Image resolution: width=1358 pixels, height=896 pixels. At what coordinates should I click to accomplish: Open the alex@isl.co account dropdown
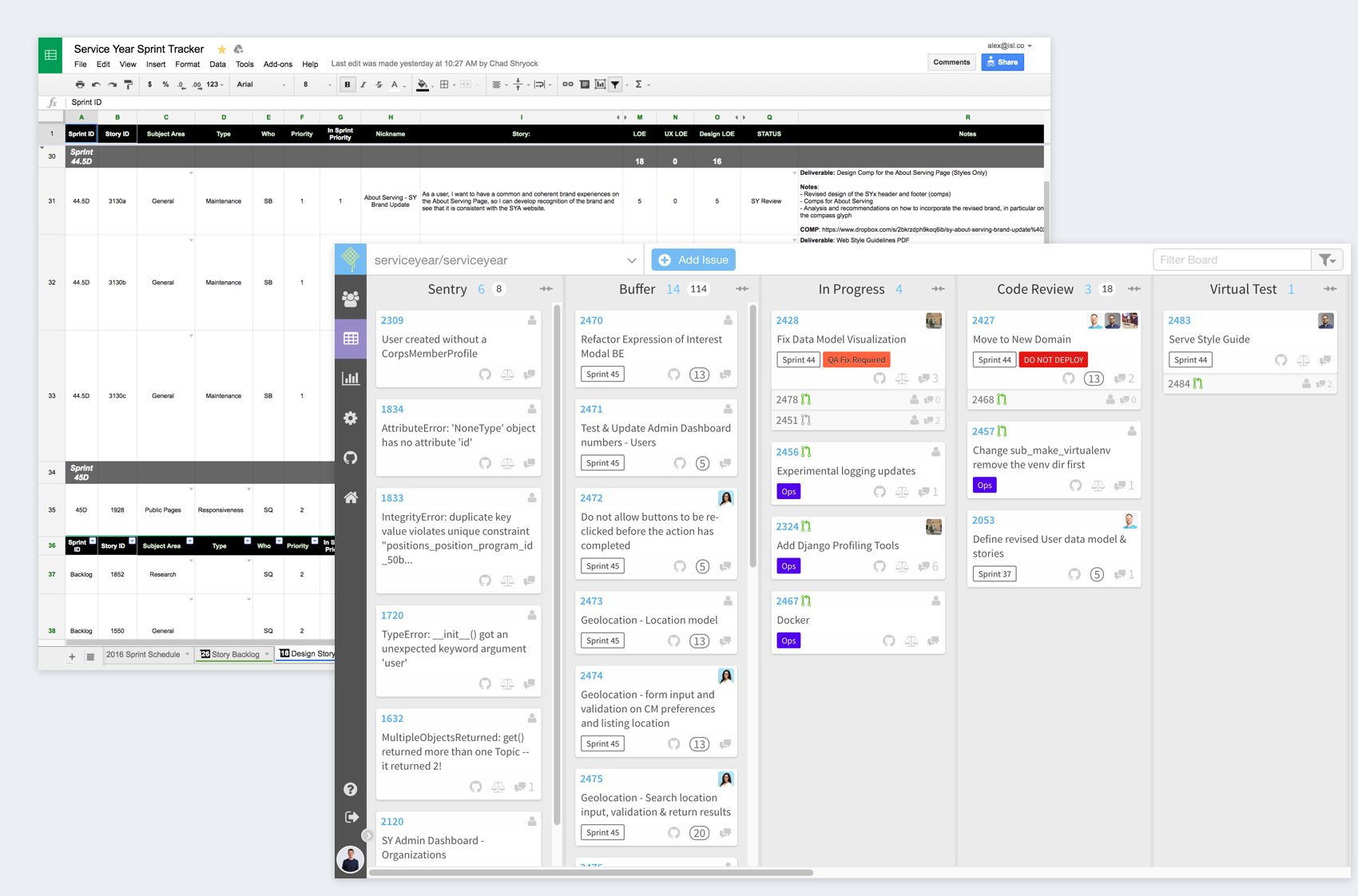click(x=1010, y=46)
